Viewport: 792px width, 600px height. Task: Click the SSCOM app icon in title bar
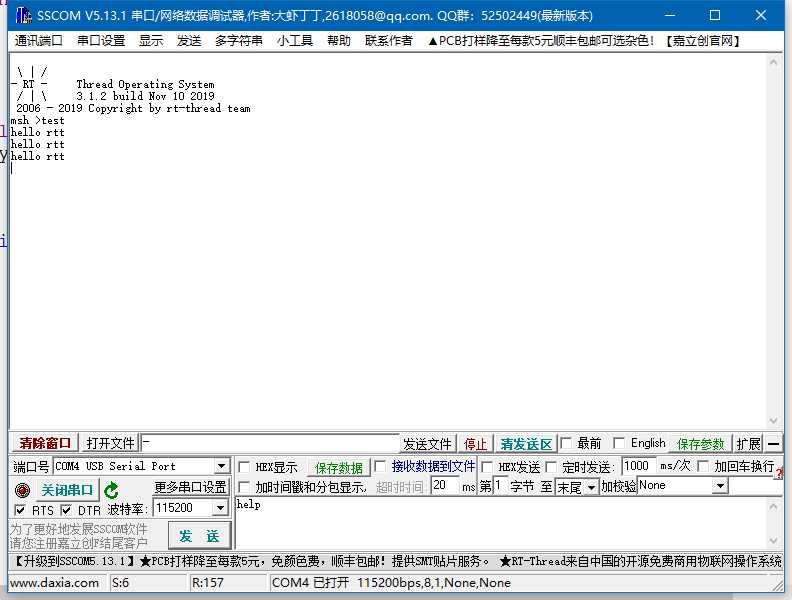(24, 16)
